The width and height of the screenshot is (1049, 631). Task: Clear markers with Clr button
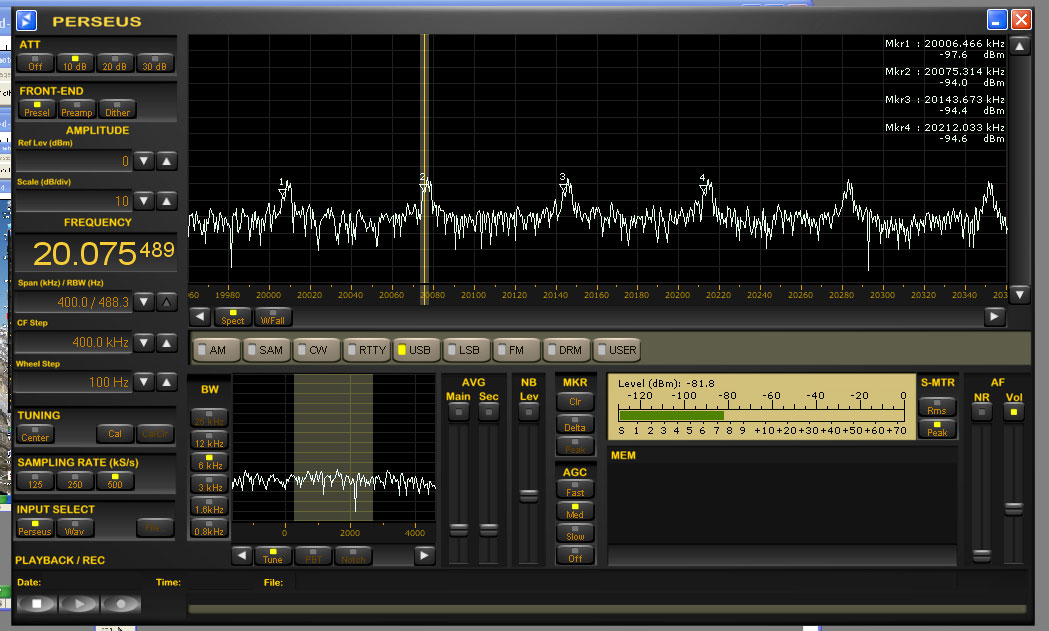pyautogui.click(x=575, y=401)
